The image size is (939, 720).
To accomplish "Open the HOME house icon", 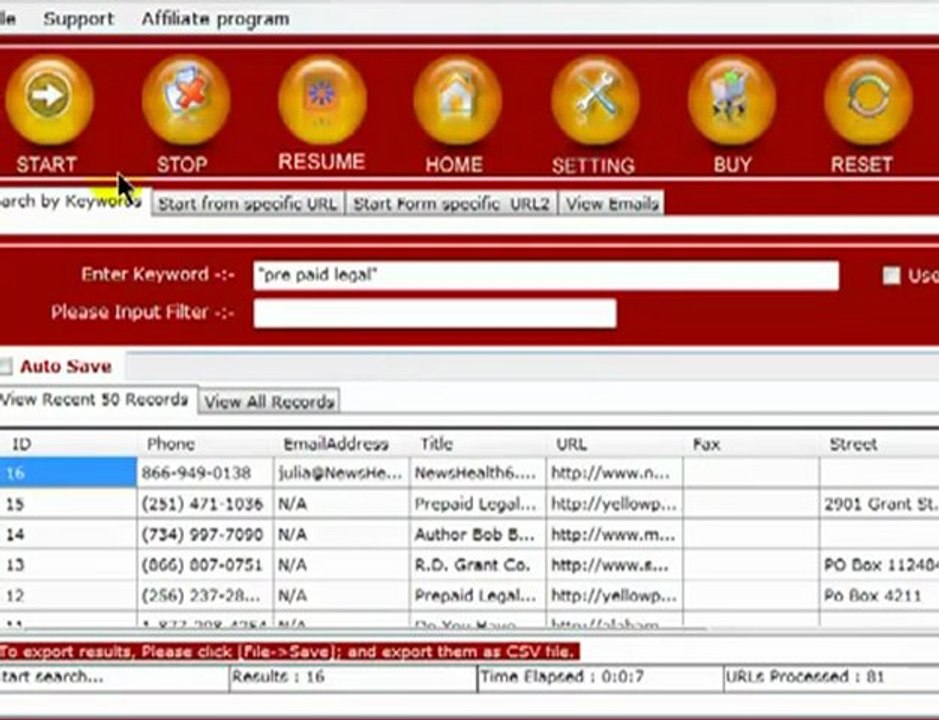I will (x=458, y=99).
